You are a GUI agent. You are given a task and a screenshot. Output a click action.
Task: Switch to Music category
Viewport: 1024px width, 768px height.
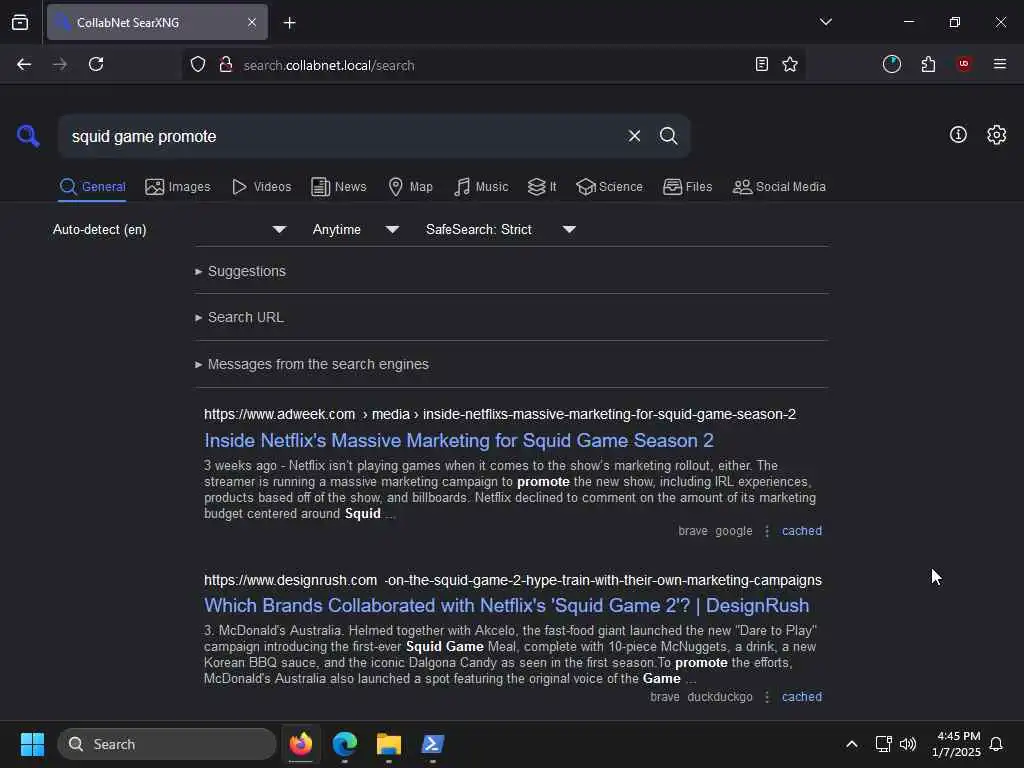[x=481, y=187]
